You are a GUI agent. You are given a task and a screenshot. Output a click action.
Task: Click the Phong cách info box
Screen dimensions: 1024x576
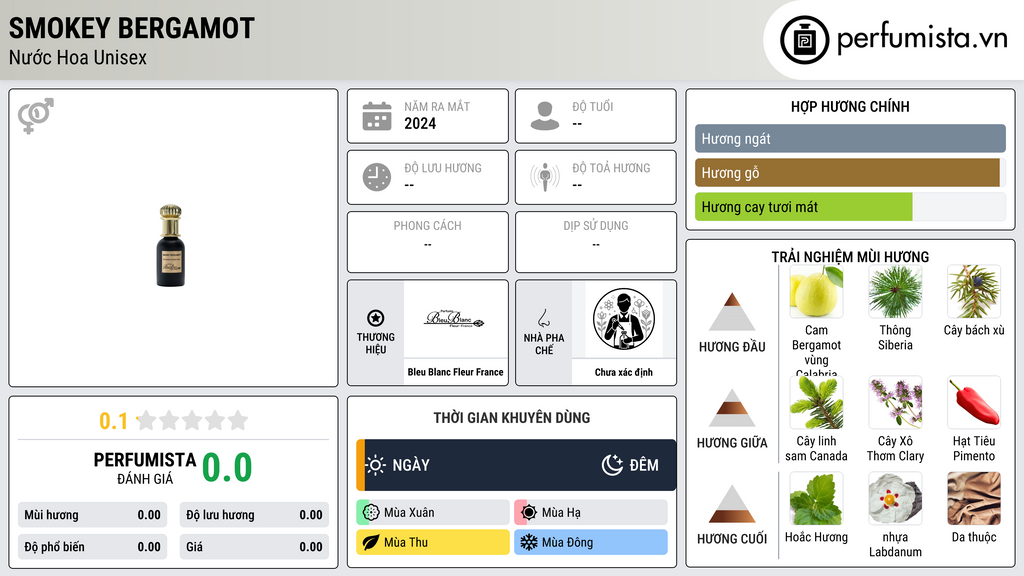pyautogui.click(x=428, y=242)
